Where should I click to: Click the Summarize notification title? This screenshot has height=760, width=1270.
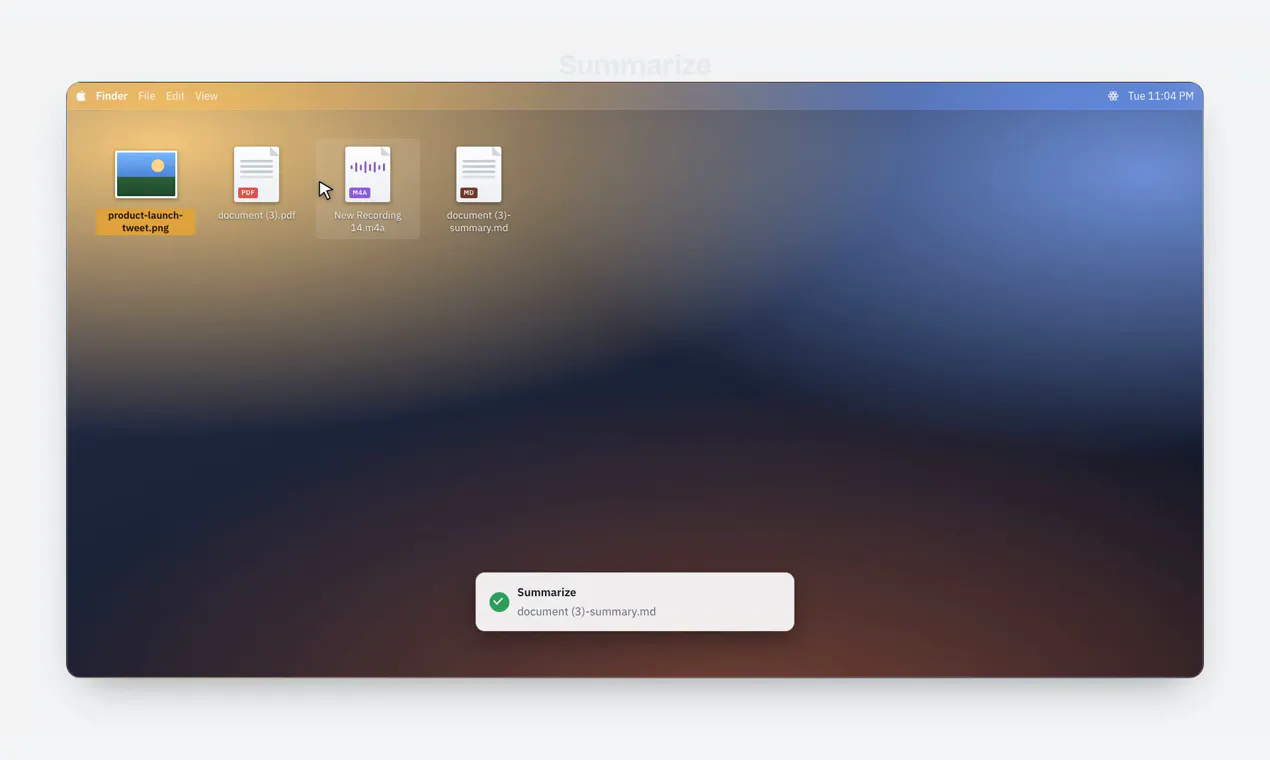click(x=547, y=592)
